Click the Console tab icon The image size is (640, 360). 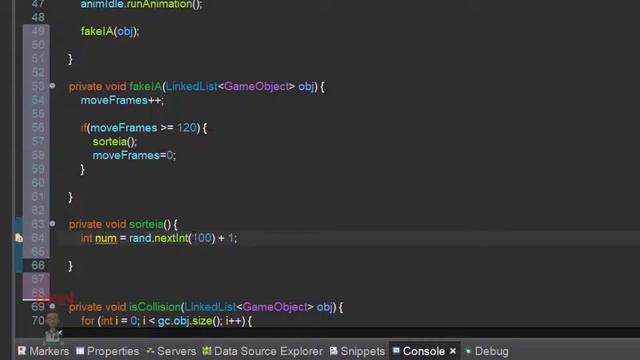click(x=396, y=350)
